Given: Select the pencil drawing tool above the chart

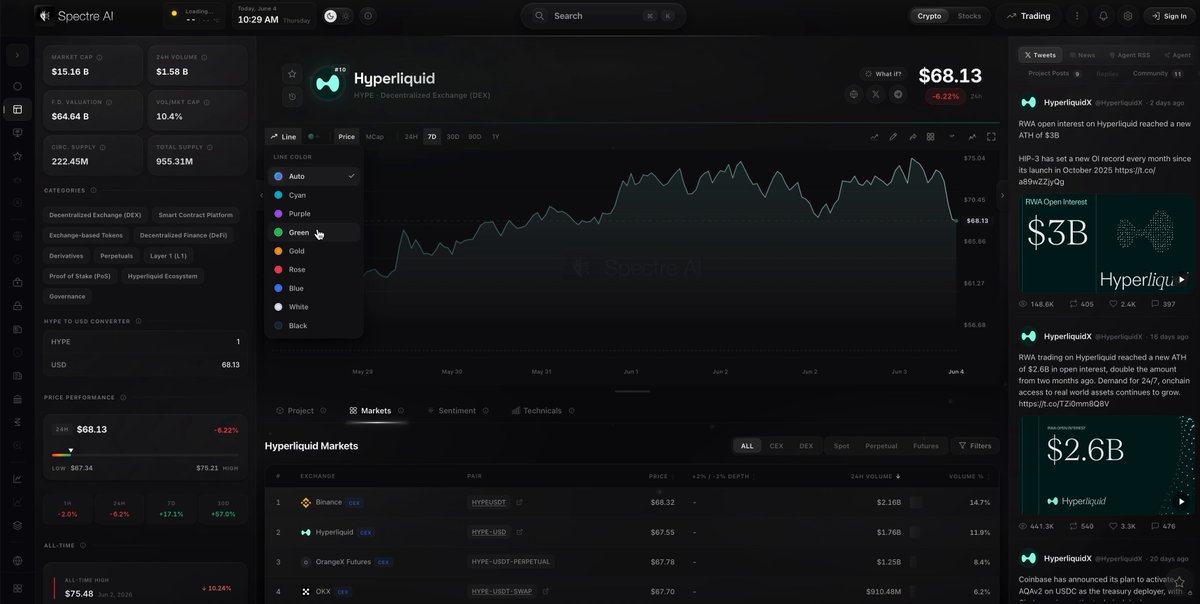Looking at the screenshot, I should [893, 136].
